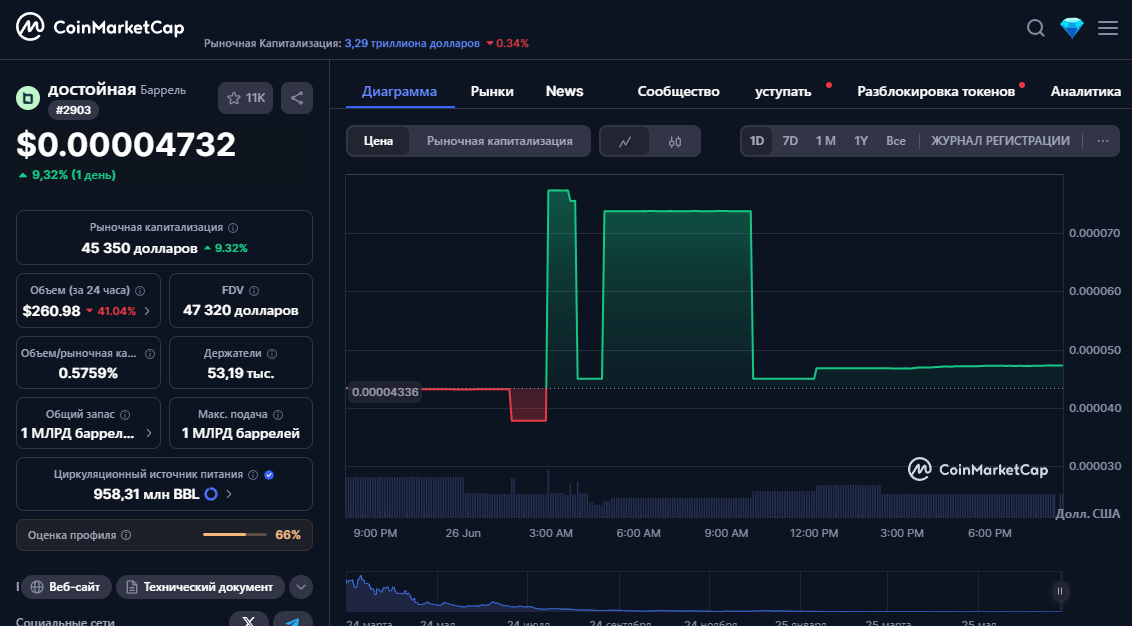Screen dimensions: 1132x626
Task: Expand circulating supply details chevron
Action: click(229, 494)
